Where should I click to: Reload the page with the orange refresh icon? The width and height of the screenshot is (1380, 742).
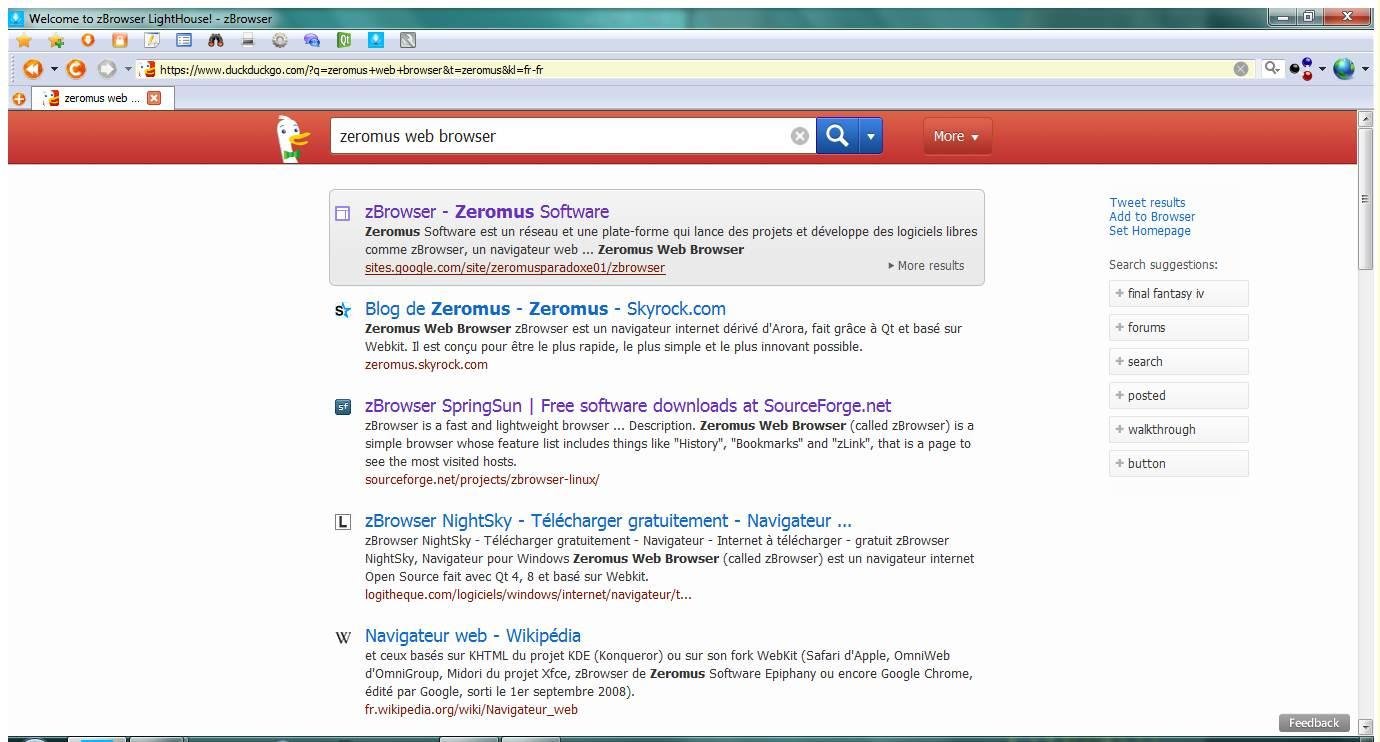(x=78, y=69)
